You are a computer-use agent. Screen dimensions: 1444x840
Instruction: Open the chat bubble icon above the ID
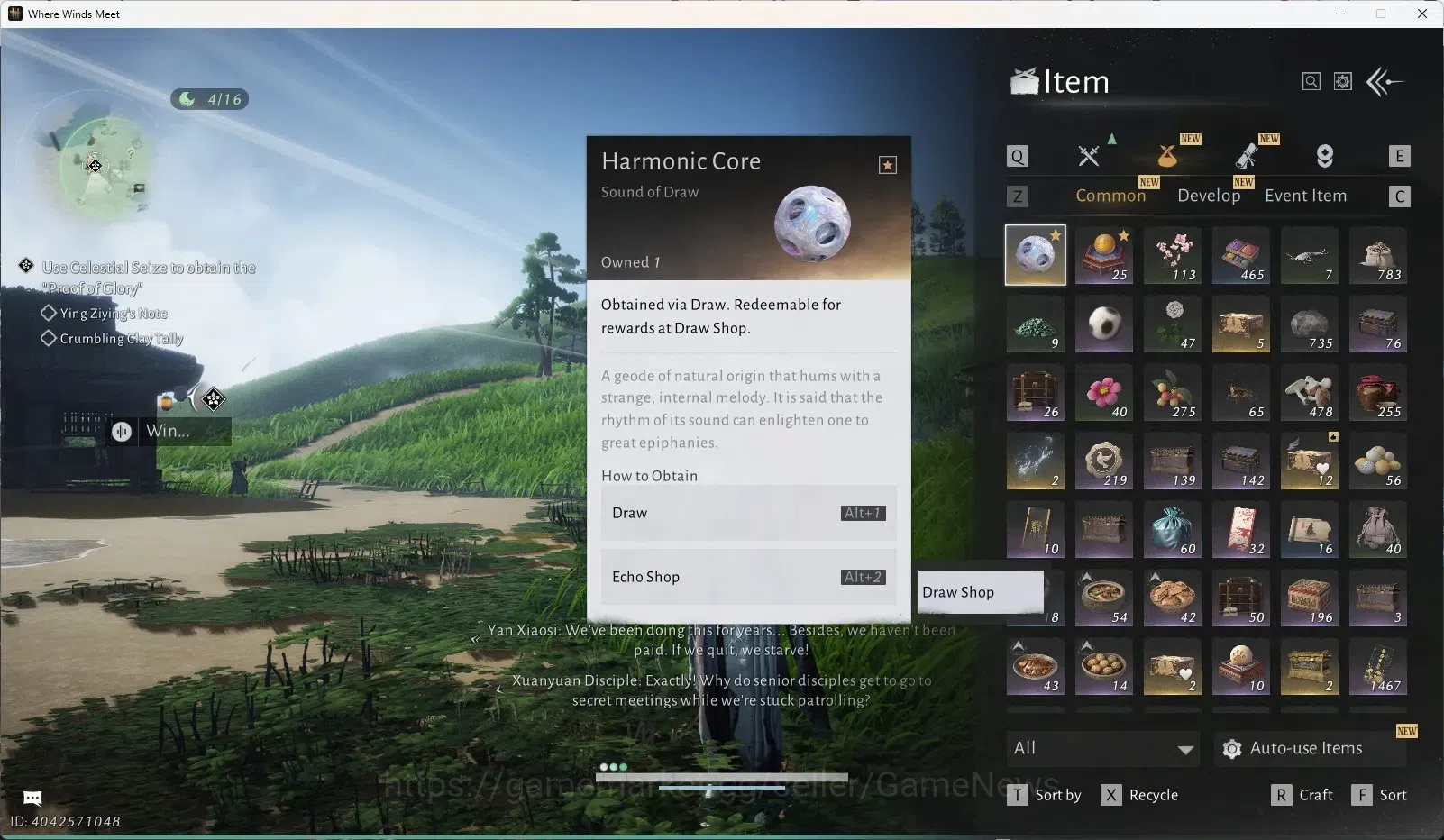(x=32, y=798)
